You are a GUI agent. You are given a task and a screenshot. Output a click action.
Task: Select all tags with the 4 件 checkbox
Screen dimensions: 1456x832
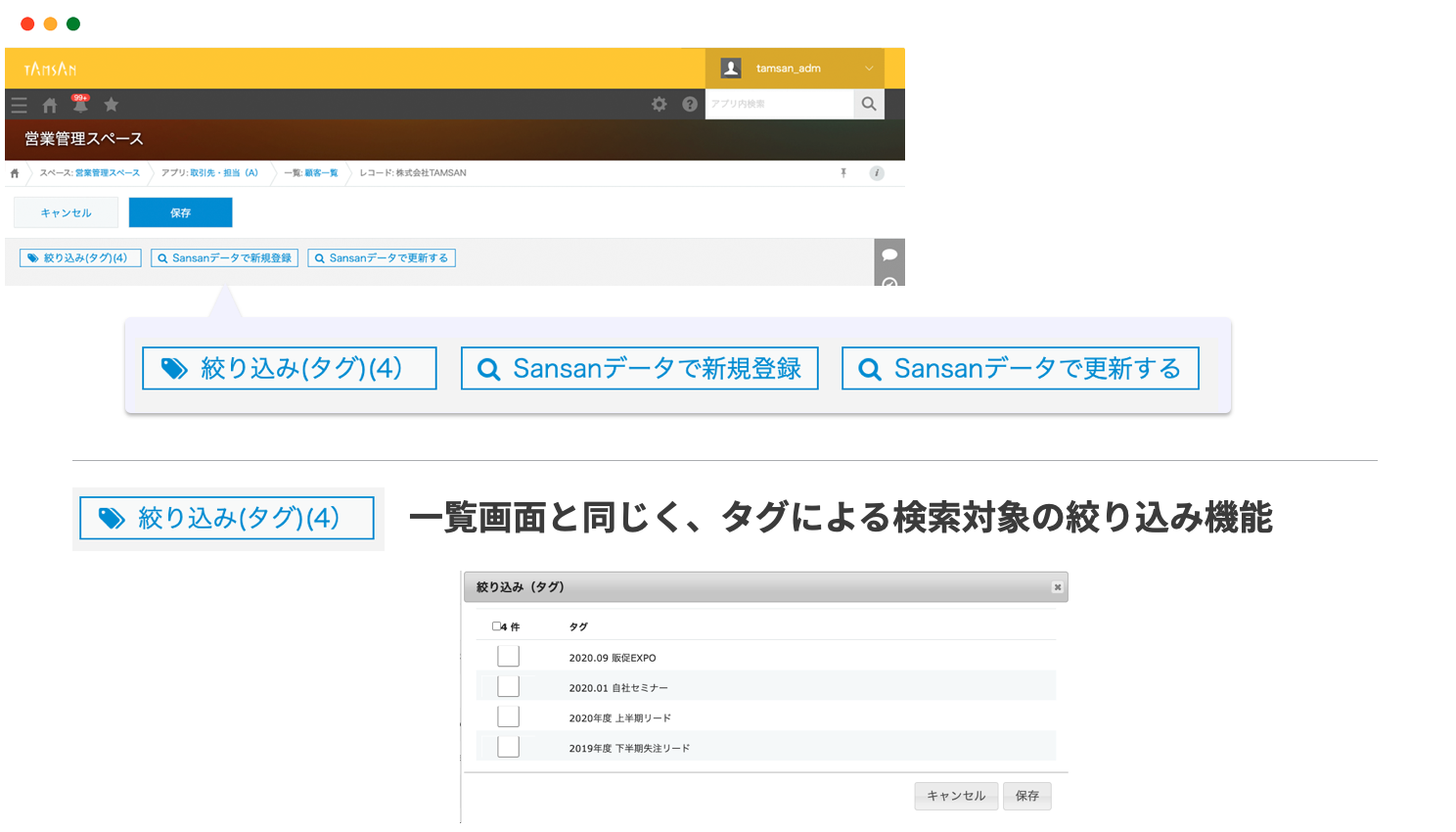click(496, 626)
